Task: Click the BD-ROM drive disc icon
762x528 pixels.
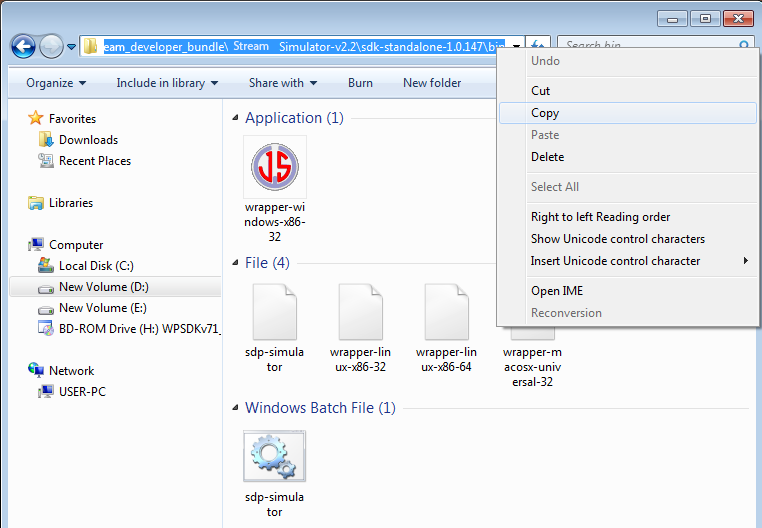Action: (x=46, y=329)
